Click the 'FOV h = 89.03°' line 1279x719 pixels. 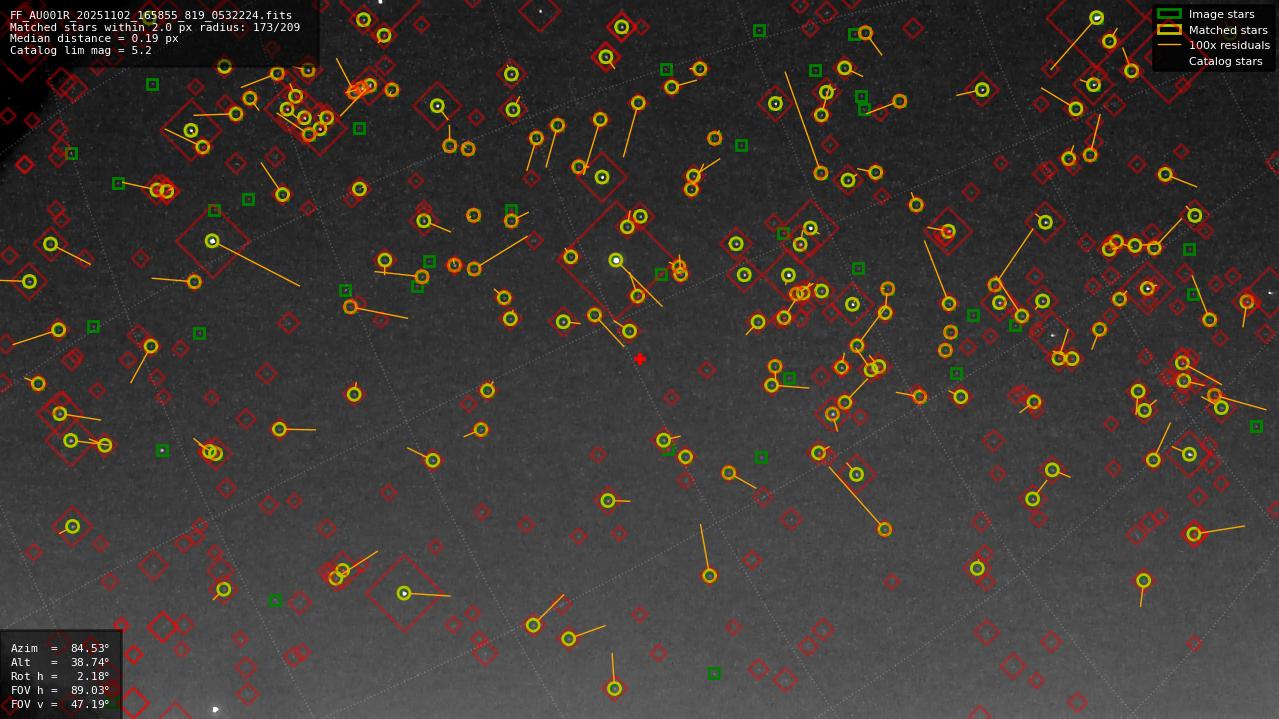(x=60, y=690)
